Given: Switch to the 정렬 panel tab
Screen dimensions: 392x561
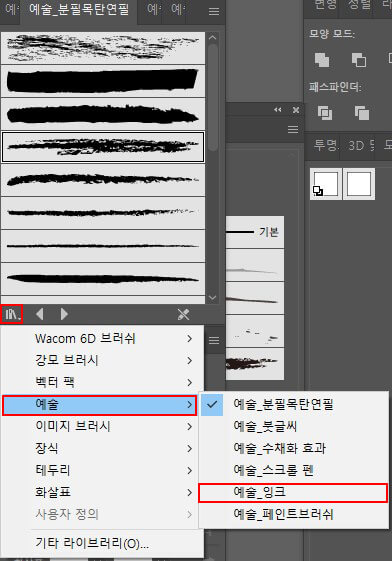Looking at the screenshot, I should click(x=359, y=5).
